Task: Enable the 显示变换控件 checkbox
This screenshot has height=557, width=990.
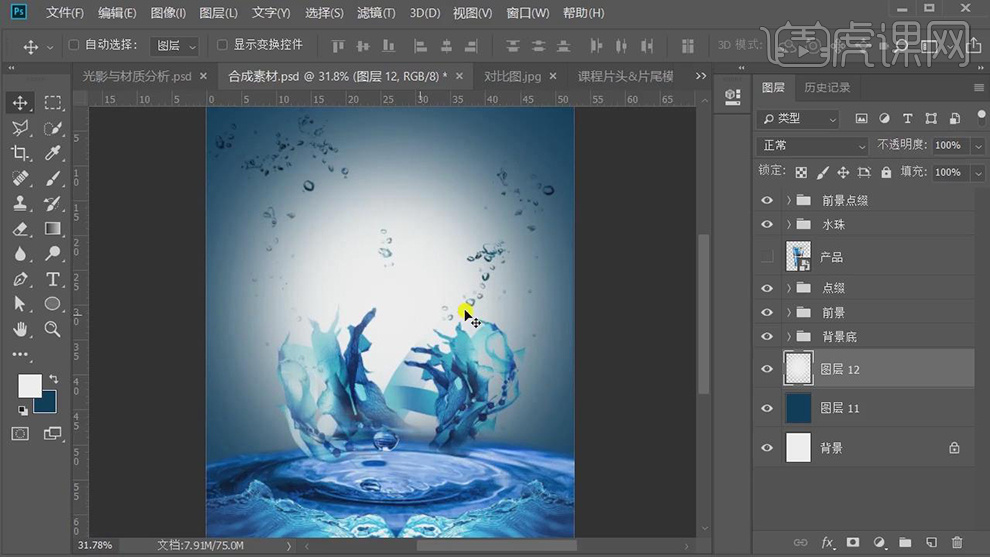Action: (222, 45)
